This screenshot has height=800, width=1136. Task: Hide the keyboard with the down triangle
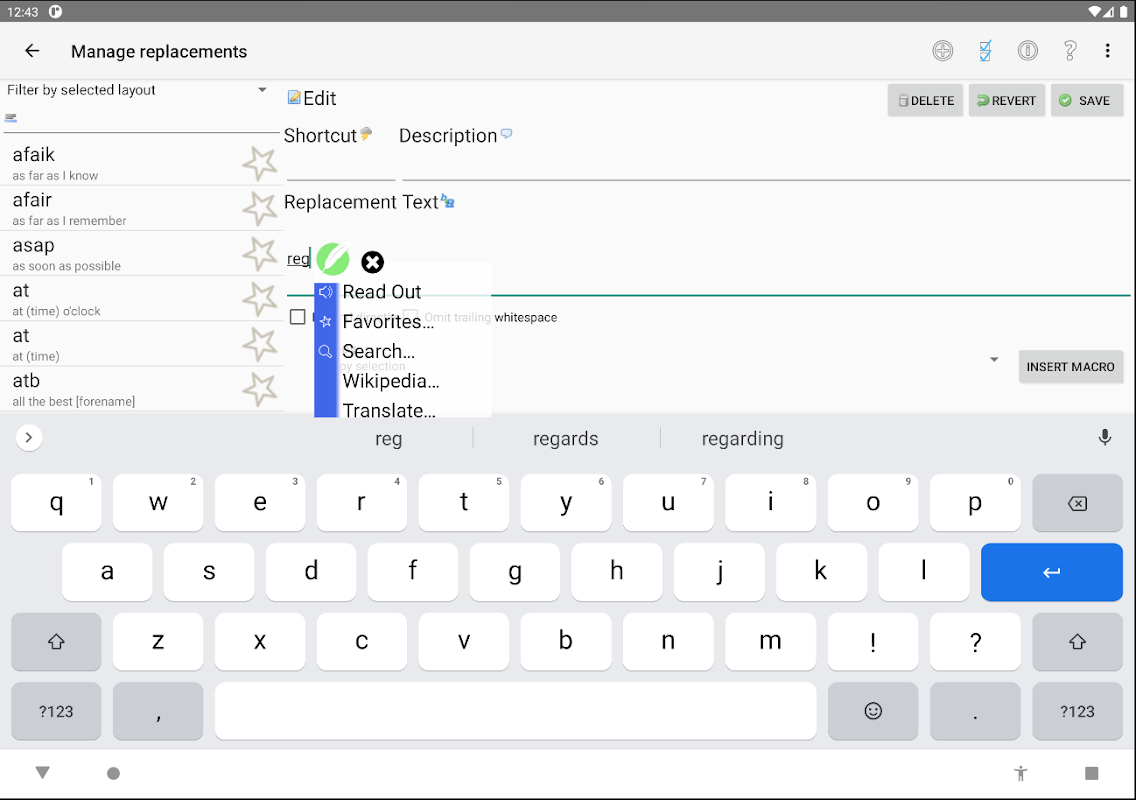(43, 773)
